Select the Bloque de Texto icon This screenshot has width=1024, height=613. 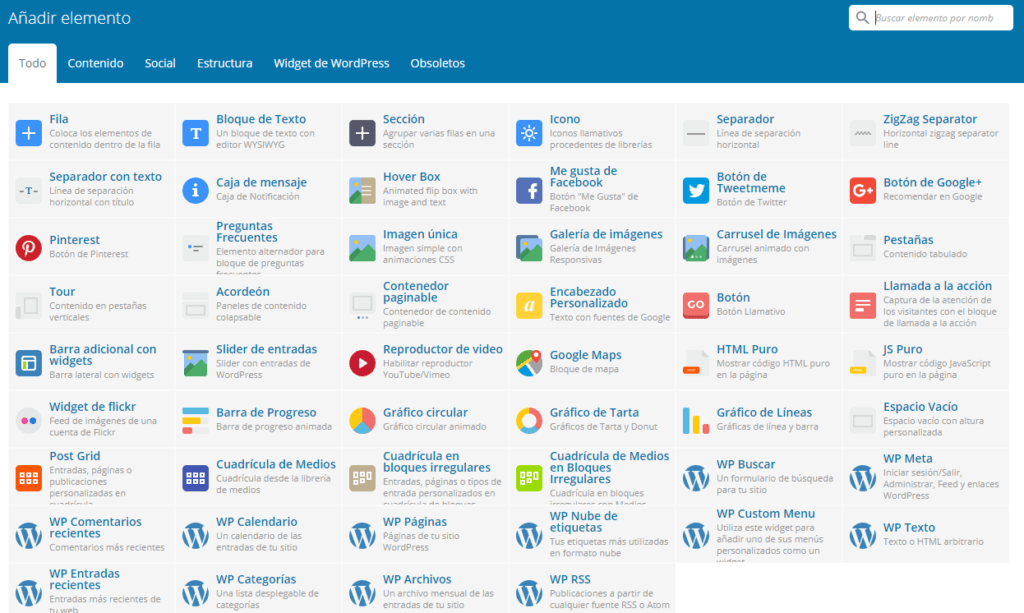pyautogui.click(x=196, y=132)
